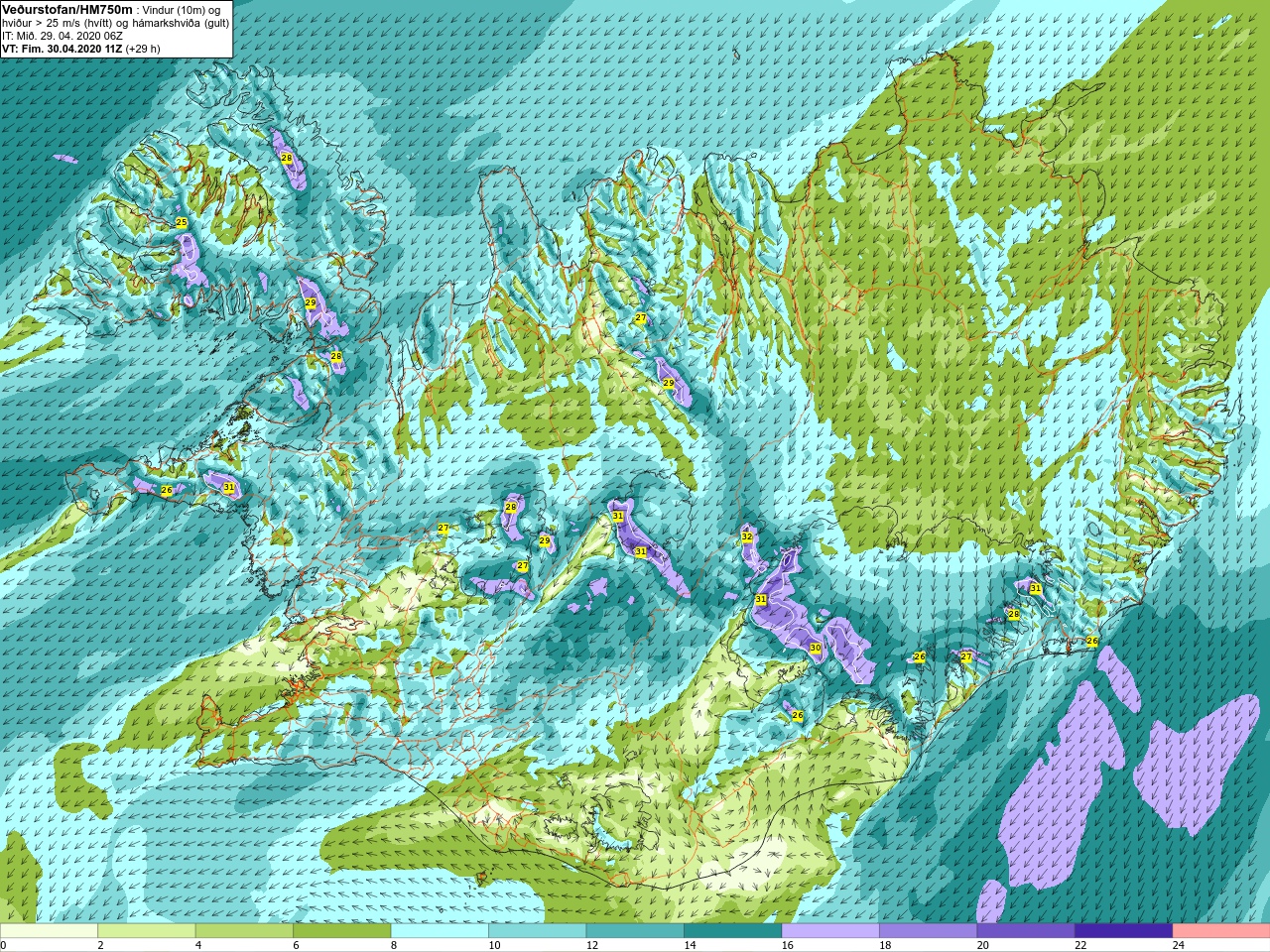
Task: Click the "Vindur (10m) og" legend text
Action: tap(183, 10)
